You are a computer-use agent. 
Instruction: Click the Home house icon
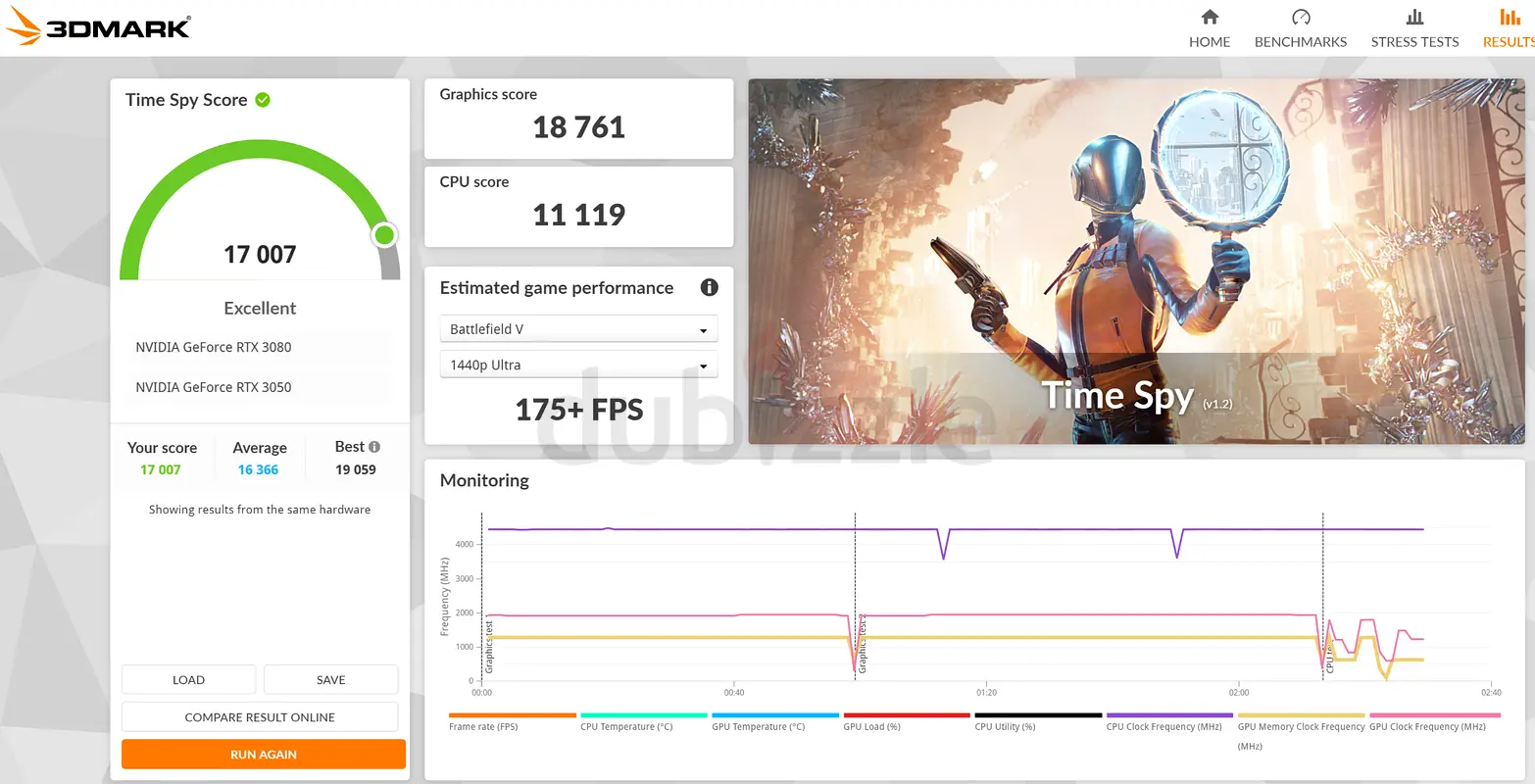[x=1210, y=17]
